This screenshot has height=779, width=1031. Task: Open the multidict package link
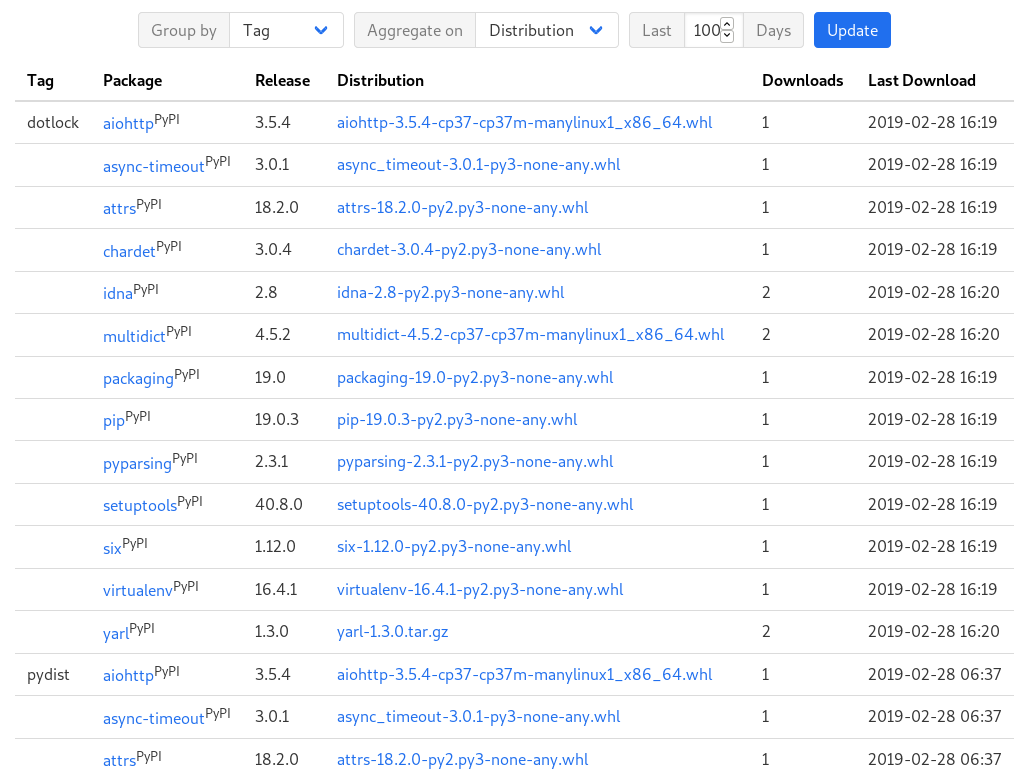click(134, 336)
